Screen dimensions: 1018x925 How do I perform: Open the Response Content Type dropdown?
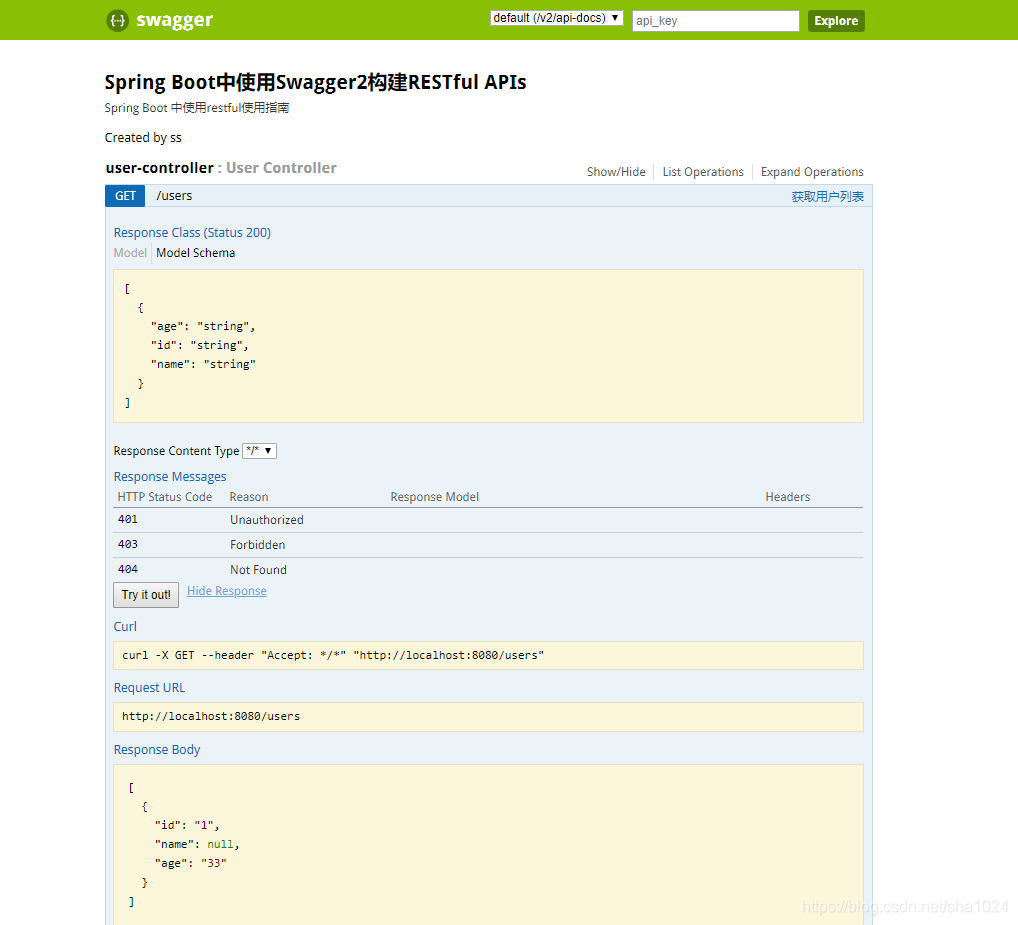click(260, 450)
